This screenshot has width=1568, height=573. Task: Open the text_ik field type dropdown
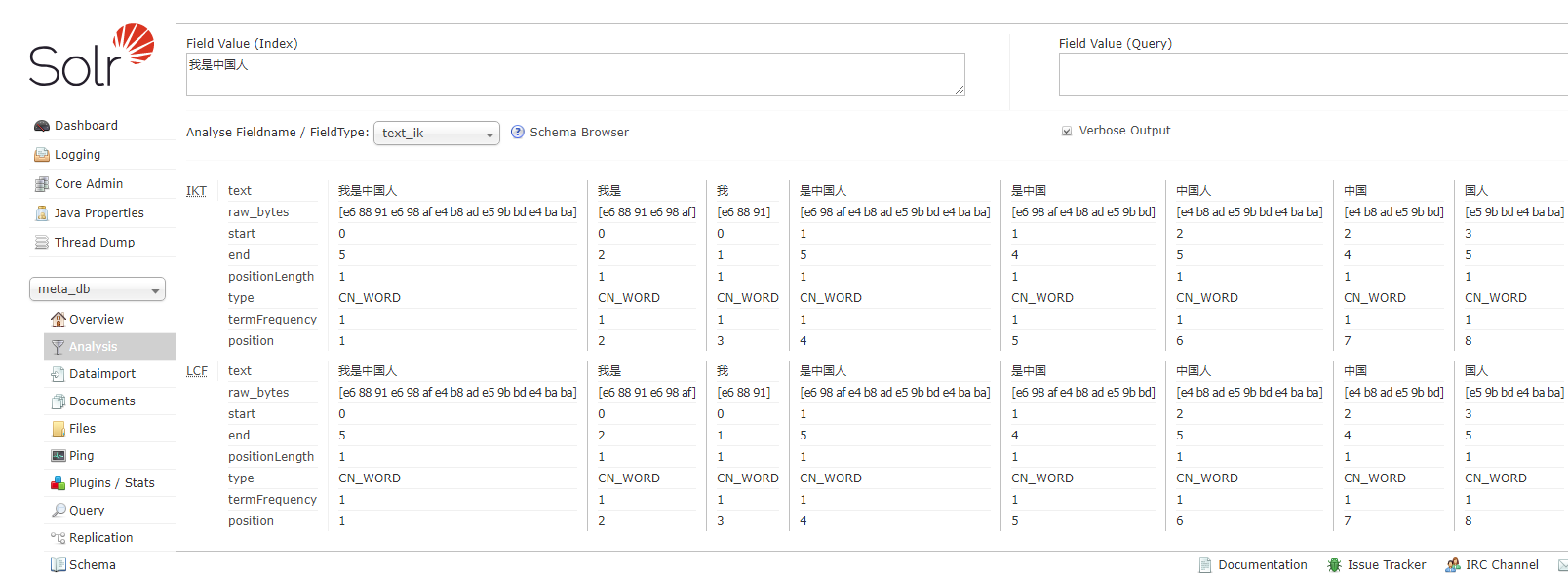pos(437,134)
